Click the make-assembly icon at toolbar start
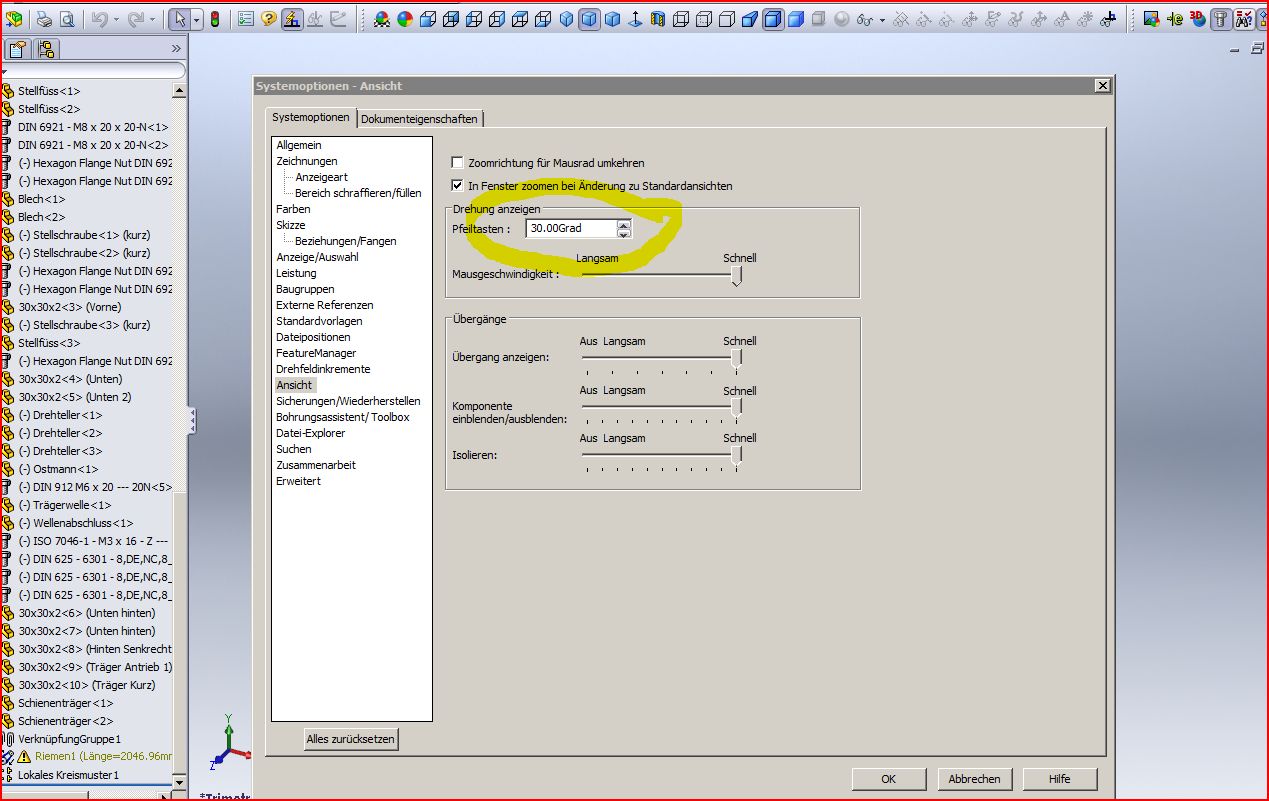The image size is (1269, 801). pyautogui.click(x=14, y=19)
